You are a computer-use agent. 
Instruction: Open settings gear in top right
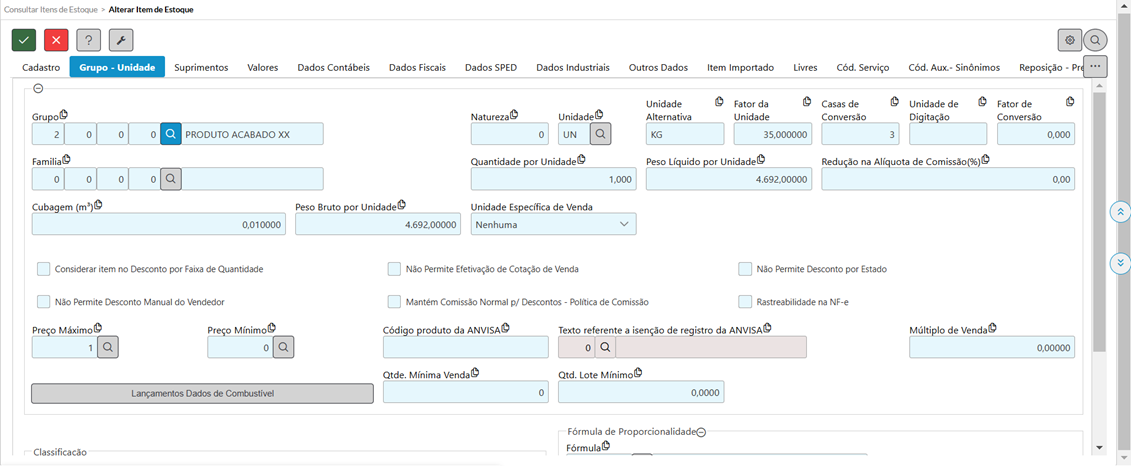coord(1070,40)
